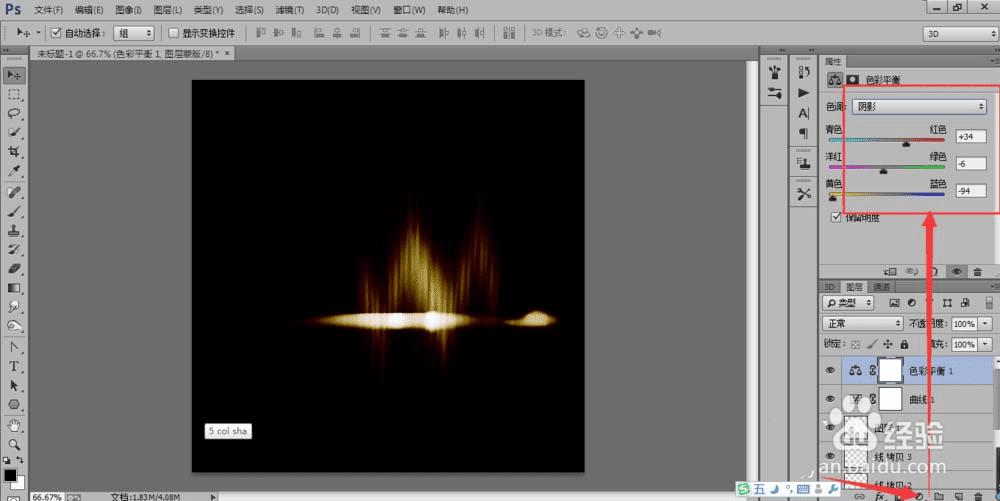Select the Eyedropper tool

13,171
